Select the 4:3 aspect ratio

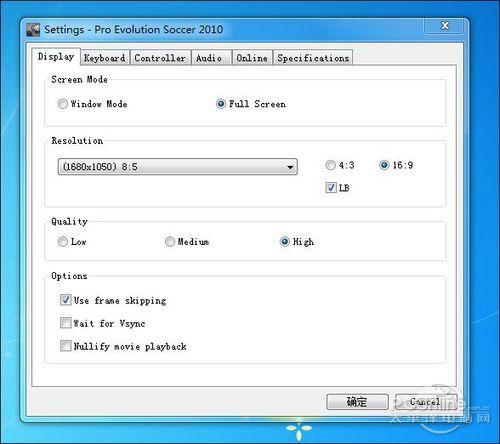coord(330,165)
